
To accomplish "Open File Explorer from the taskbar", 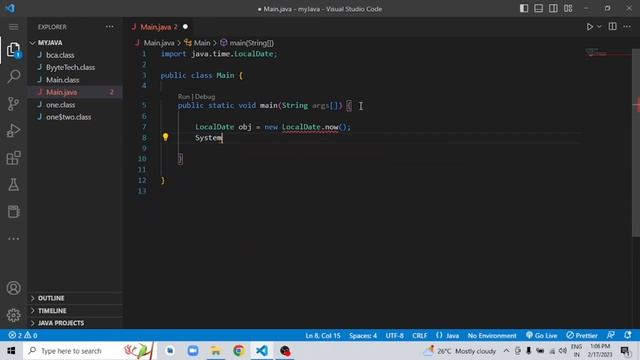I will [216, 351].
